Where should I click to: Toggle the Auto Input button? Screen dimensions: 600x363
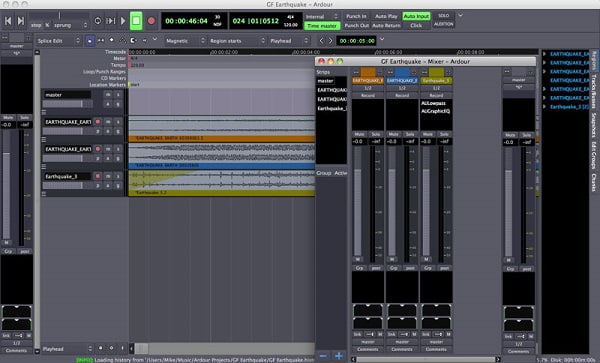tap(416, 16)
